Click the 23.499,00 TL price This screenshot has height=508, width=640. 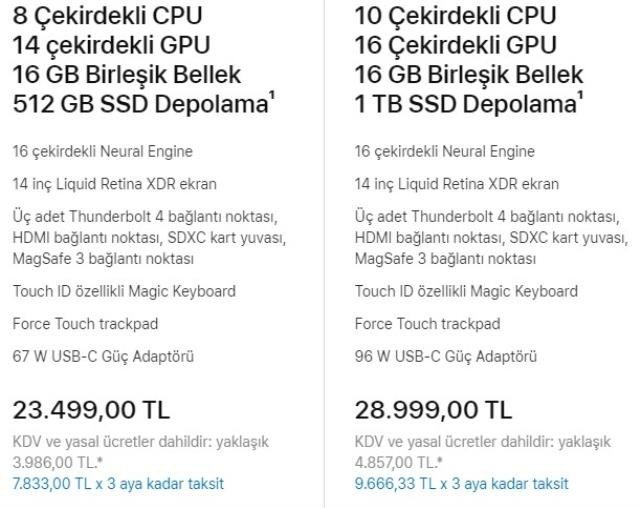(x=91, y=410)
